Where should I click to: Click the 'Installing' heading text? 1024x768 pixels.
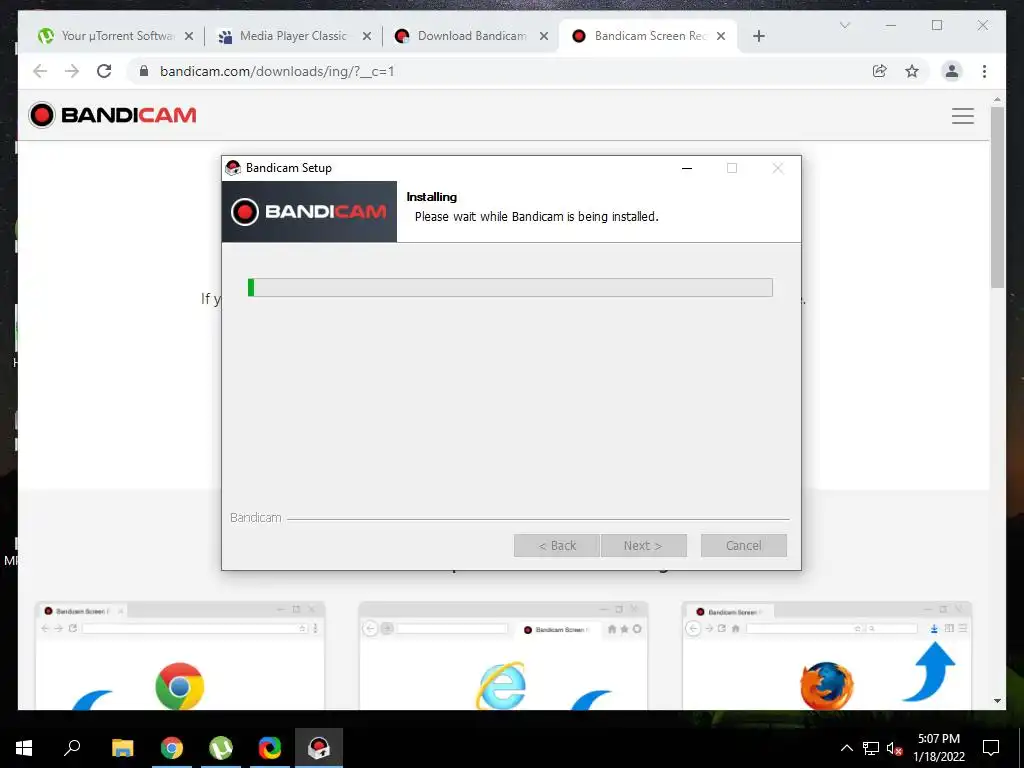pos(432,197)
